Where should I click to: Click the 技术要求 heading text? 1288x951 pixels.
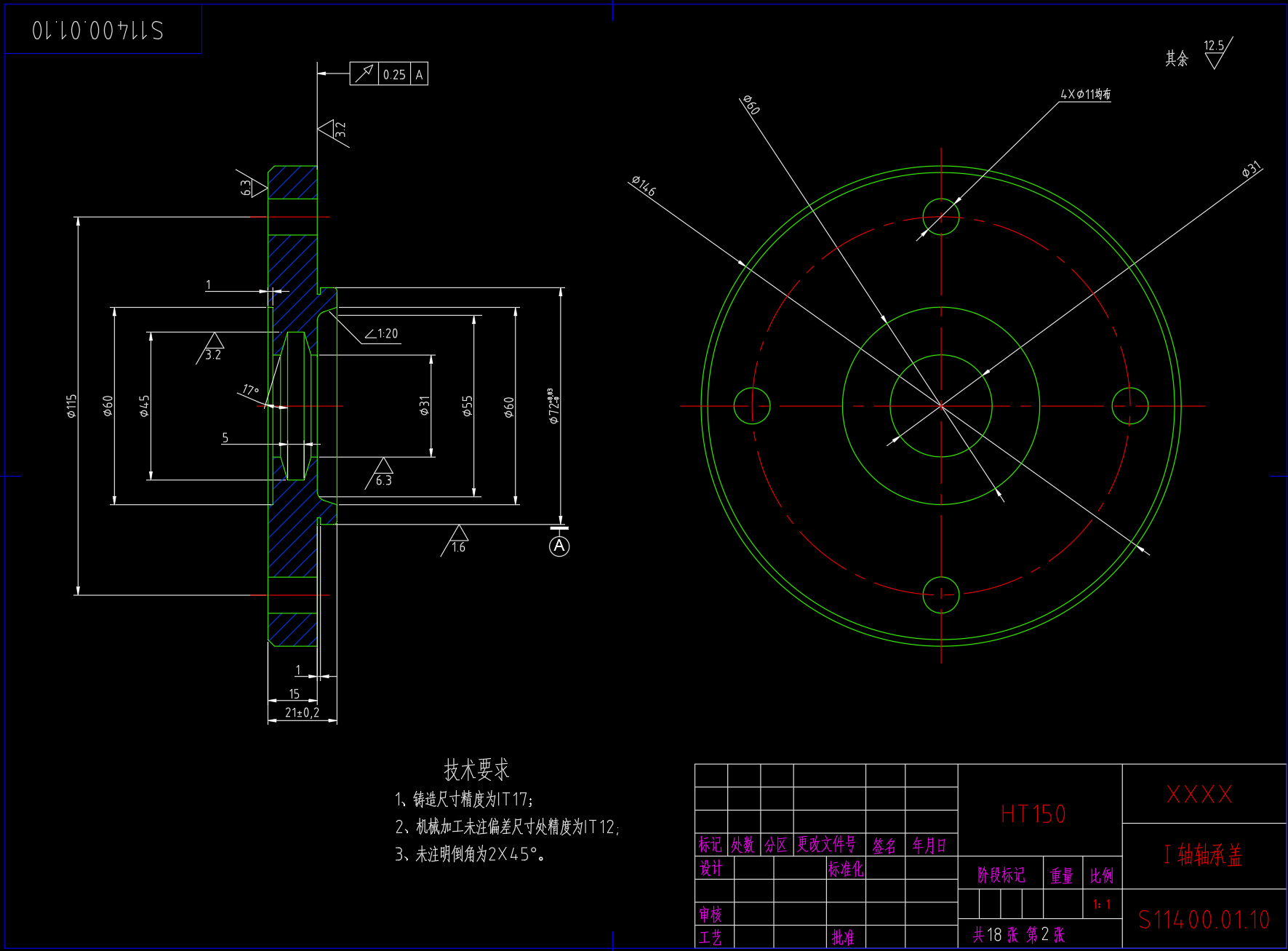click(x=476, y=770)
